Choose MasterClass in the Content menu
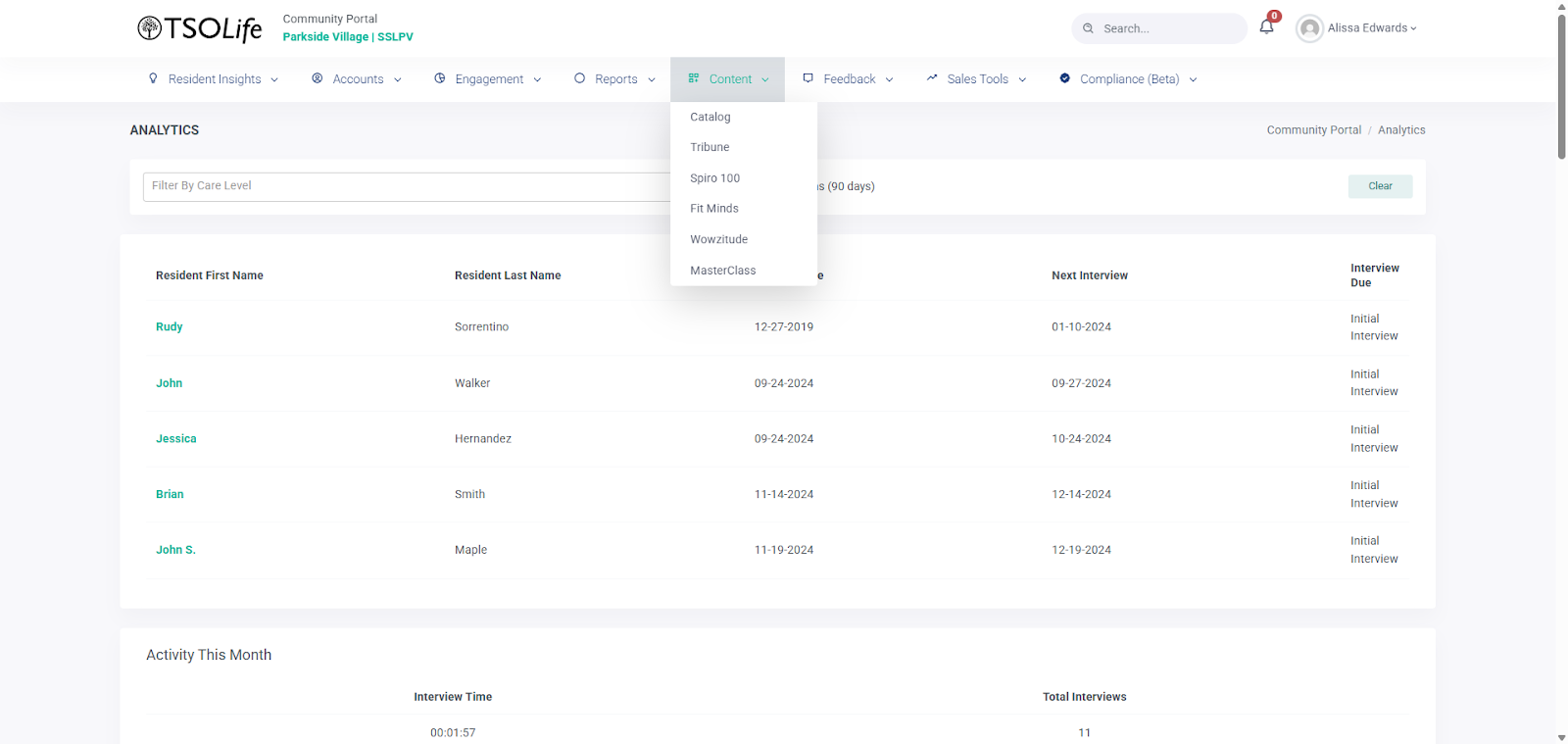 (x=723, y=271)
